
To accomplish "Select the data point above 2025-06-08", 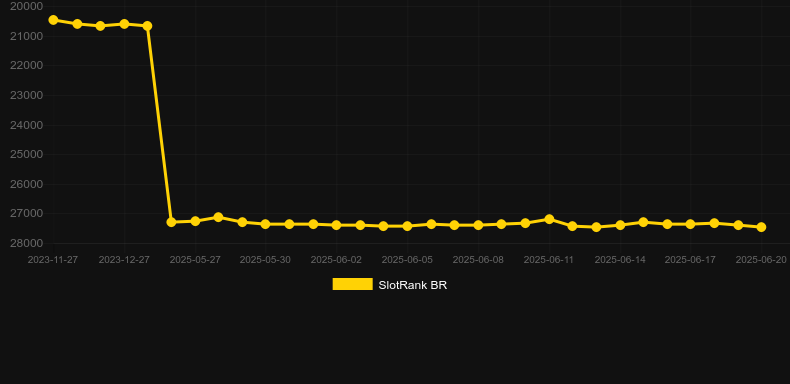I will (x=478, y=225).
